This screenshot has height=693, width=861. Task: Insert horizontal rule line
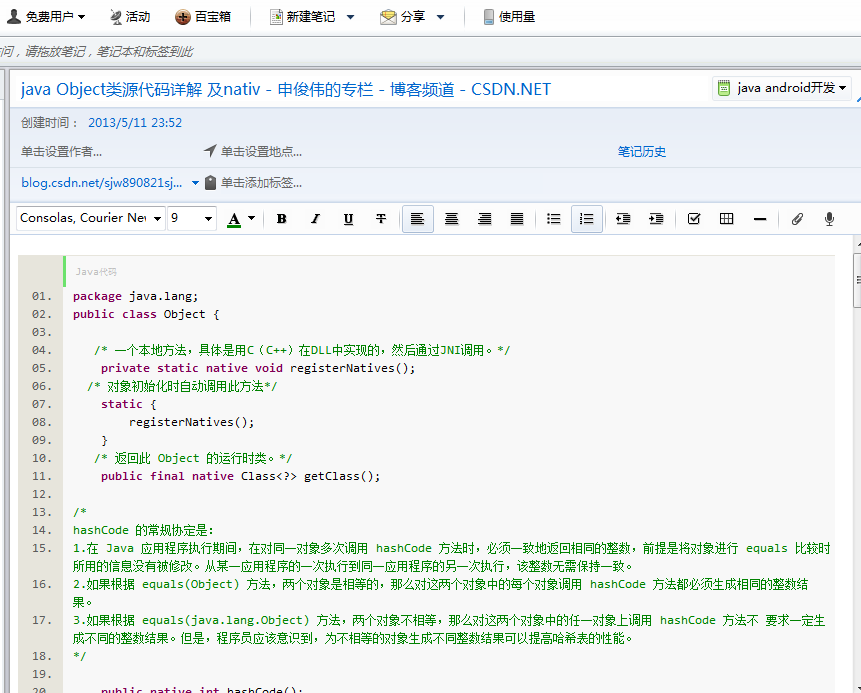(760, 219)
